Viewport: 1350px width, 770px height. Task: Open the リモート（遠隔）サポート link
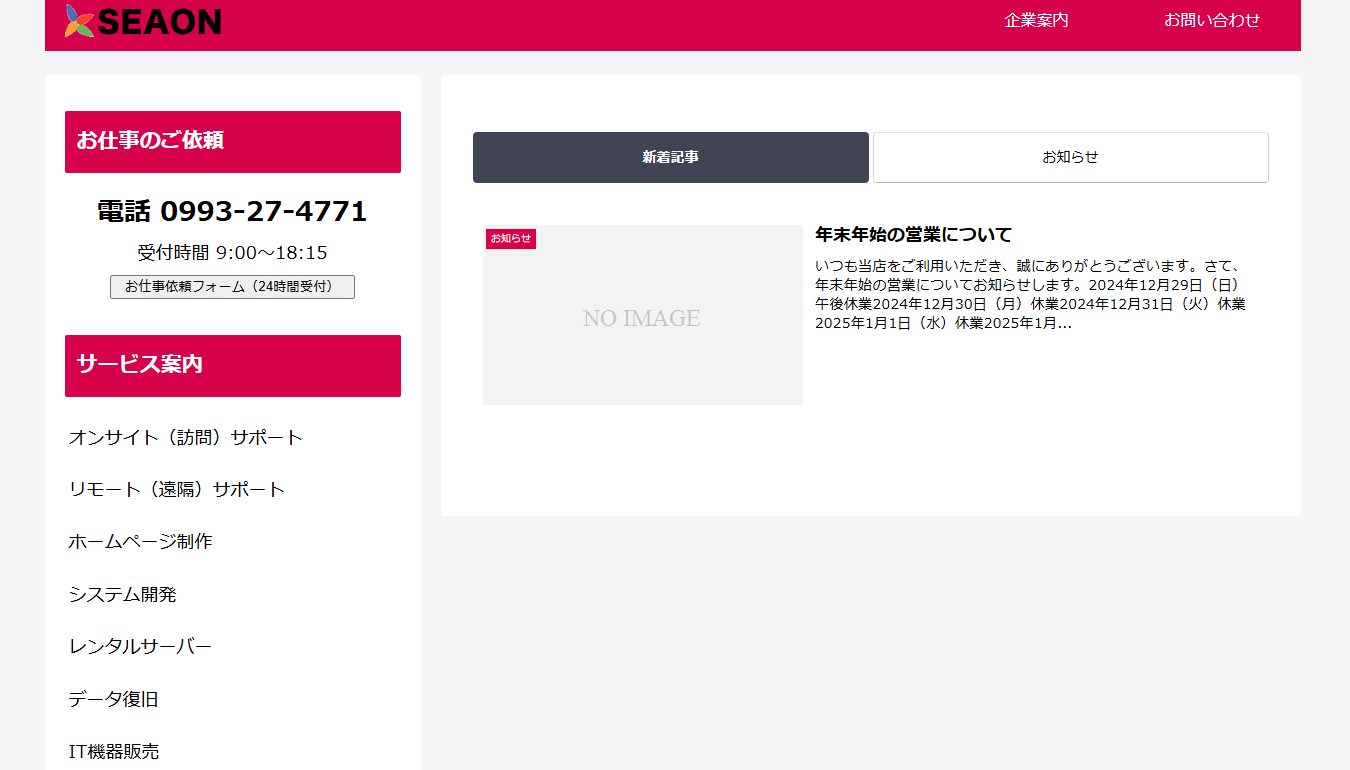pyautogui.click(x=177, y=489)
